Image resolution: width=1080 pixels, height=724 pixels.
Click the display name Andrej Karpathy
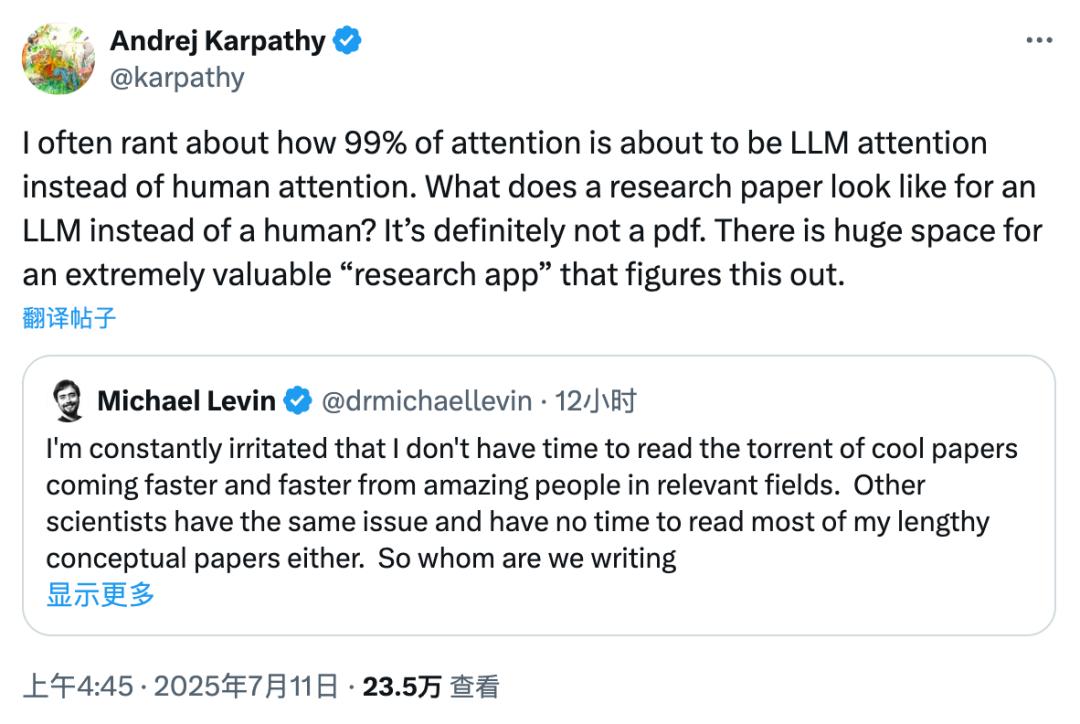(x=220, y=39)
